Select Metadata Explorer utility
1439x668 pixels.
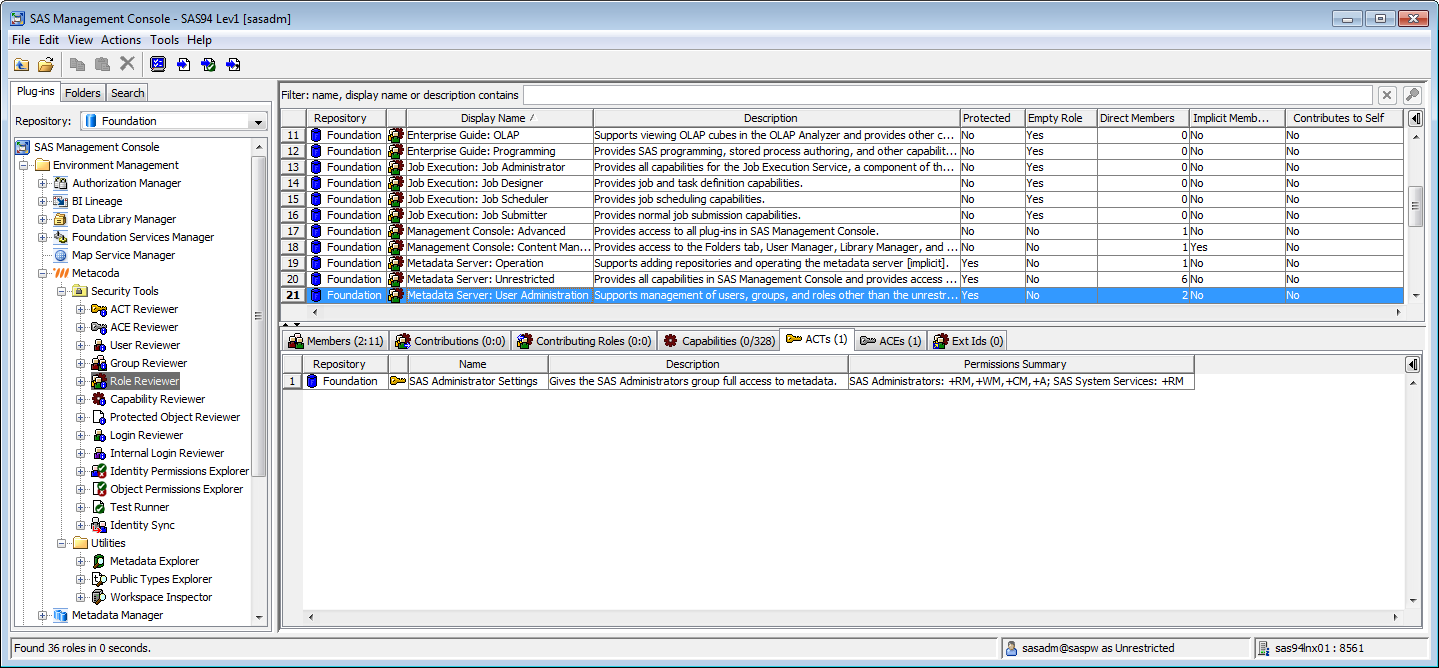coord(154,561)
